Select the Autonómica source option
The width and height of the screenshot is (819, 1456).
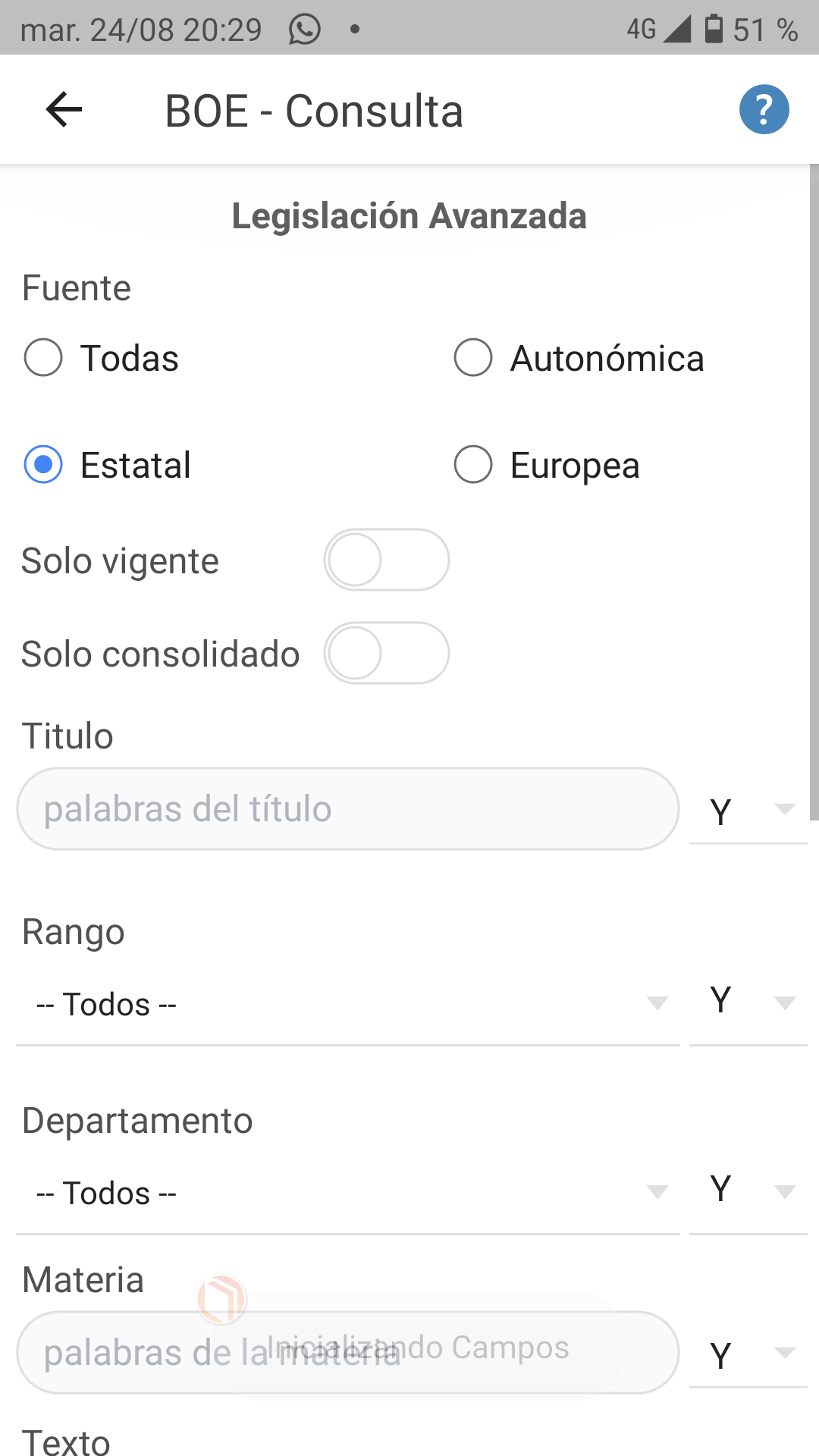coord(473,358)
